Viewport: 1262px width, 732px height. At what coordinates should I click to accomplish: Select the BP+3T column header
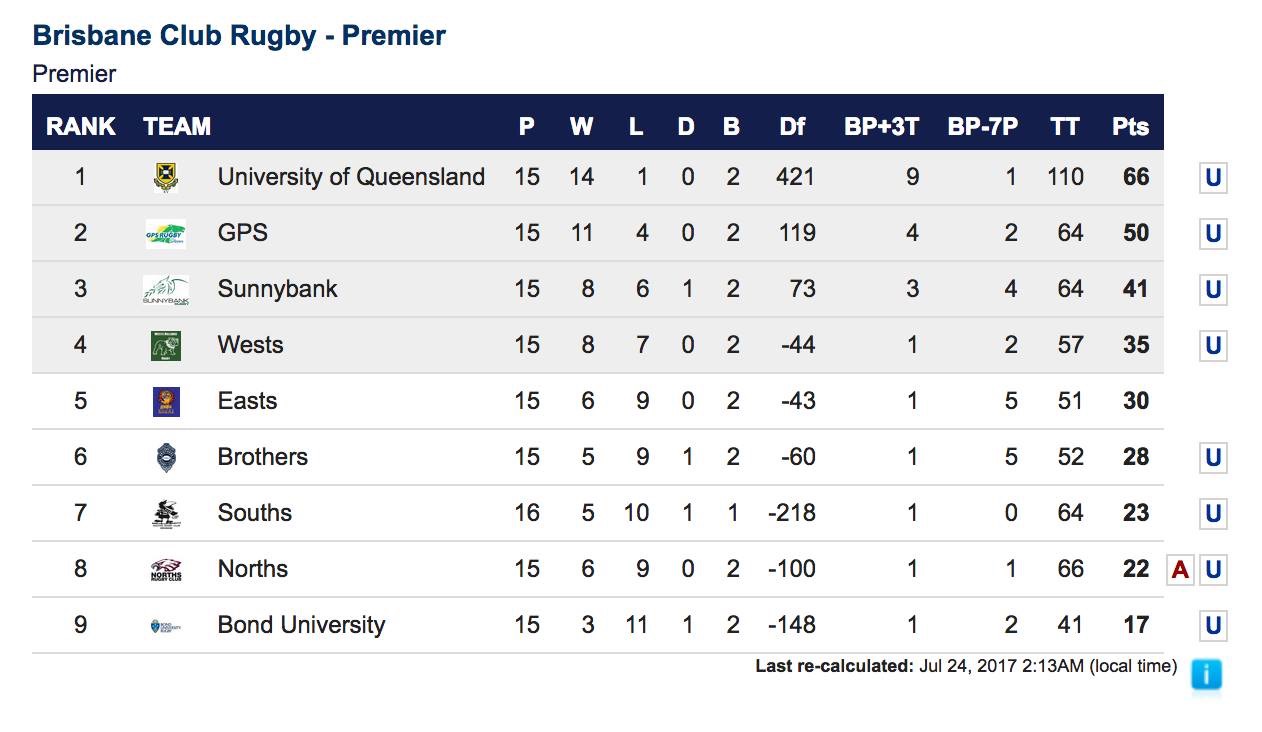click(x=881, y=127)
